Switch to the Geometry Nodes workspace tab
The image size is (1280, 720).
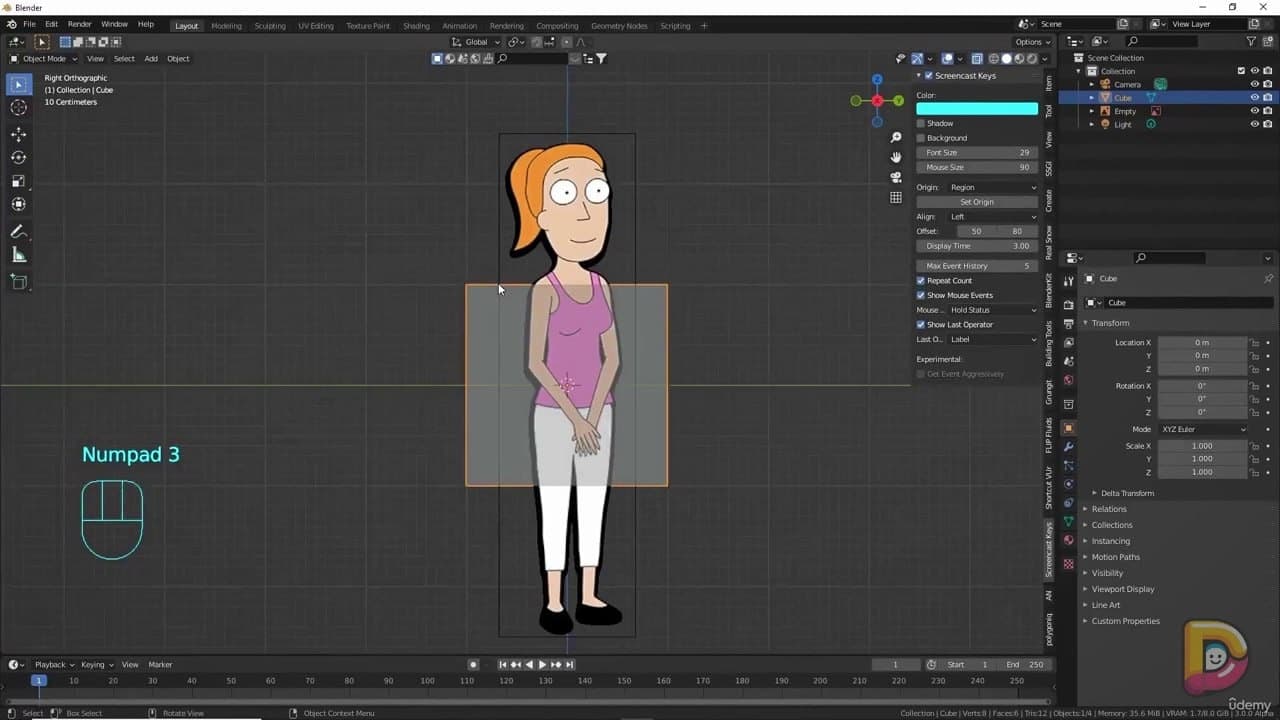[x=619, y=26]
